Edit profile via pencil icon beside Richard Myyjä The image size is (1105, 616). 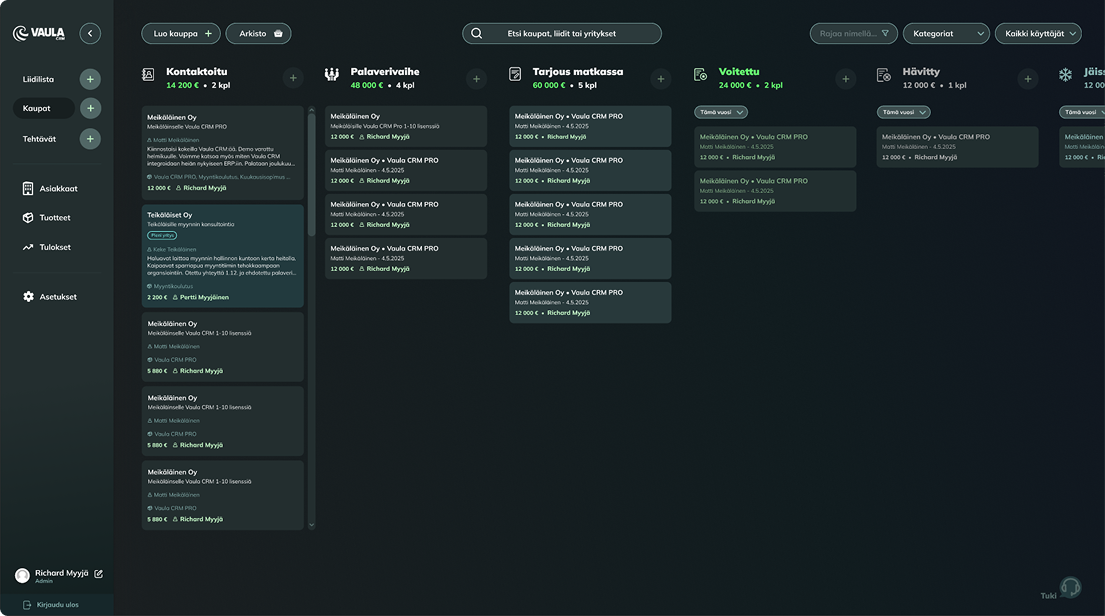tap(97, 573)
